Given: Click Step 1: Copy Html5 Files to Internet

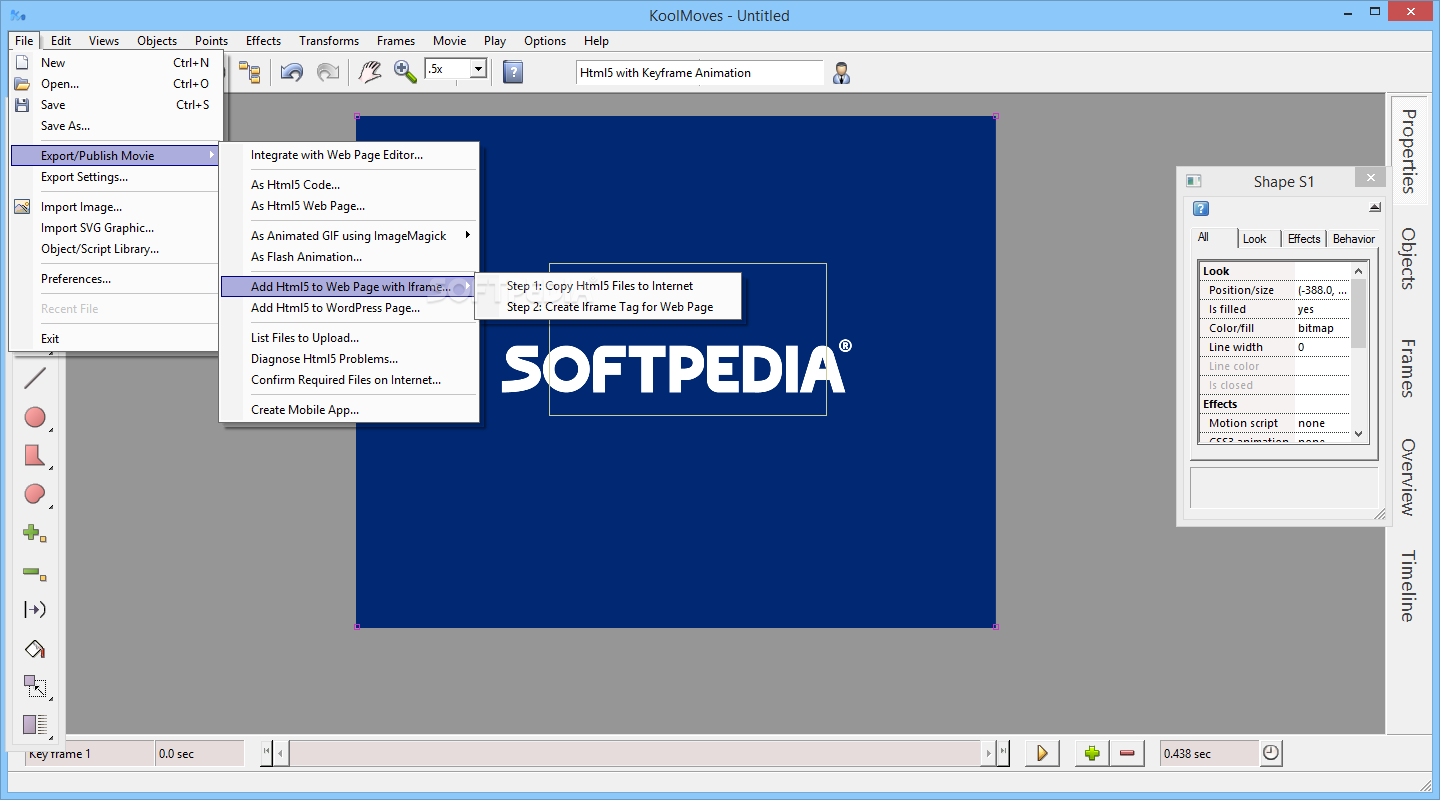Looking at the screenshot, I should coord(608,286).
